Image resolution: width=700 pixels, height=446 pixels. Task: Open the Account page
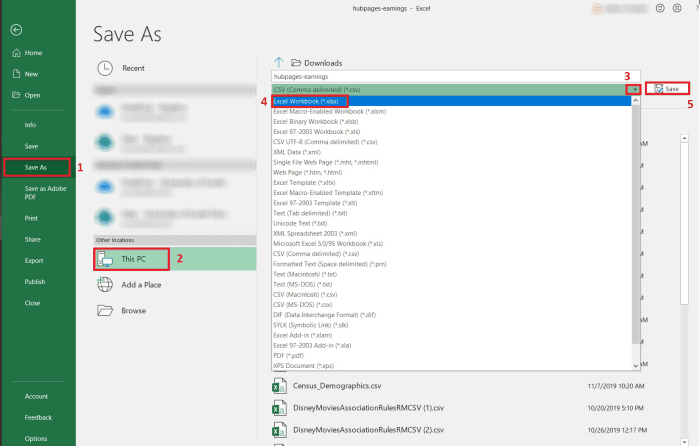click(36, 396)
